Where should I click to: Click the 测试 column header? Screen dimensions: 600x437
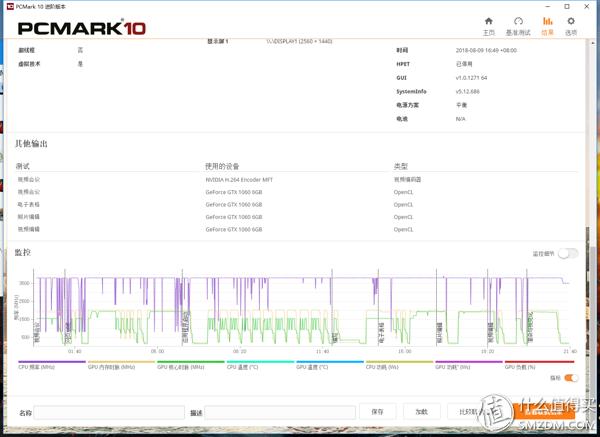(23, 166)
